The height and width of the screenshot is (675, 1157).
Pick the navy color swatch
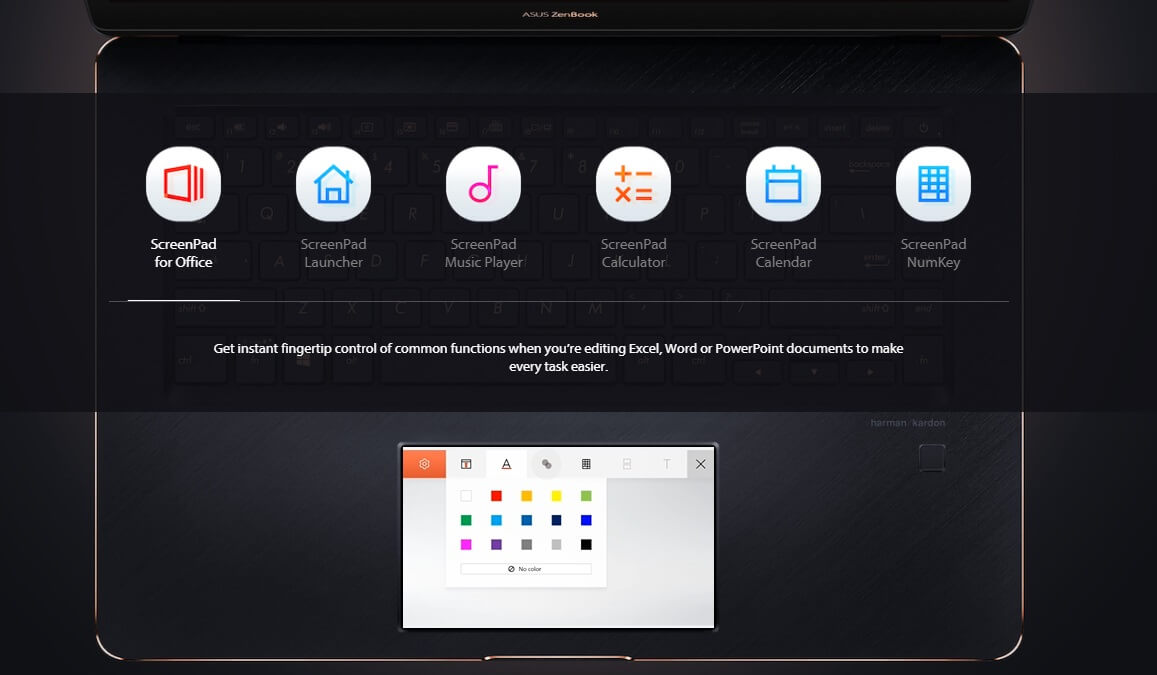(x=556, y=520)
